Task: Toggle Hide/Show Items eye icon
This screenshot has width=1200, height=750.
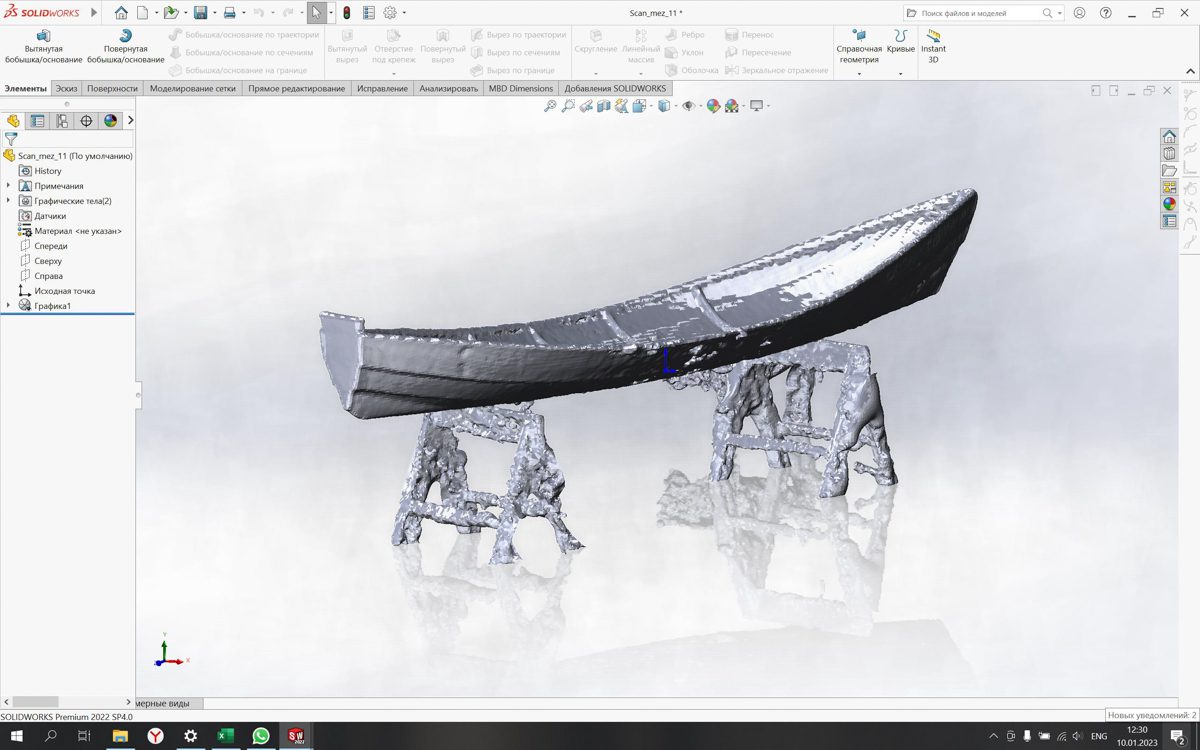Action: click(688, 106)
